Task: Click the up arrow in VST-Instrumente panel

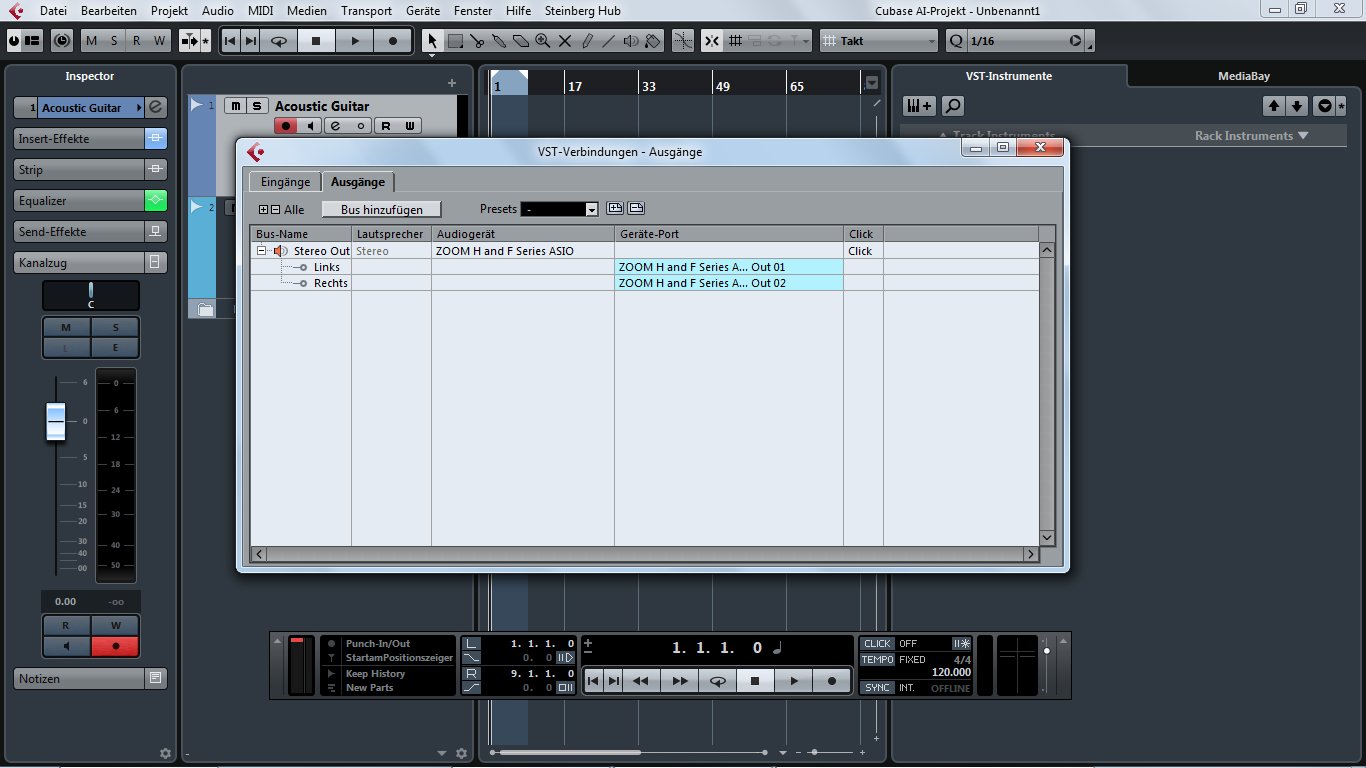Action: click(1273, 105)
